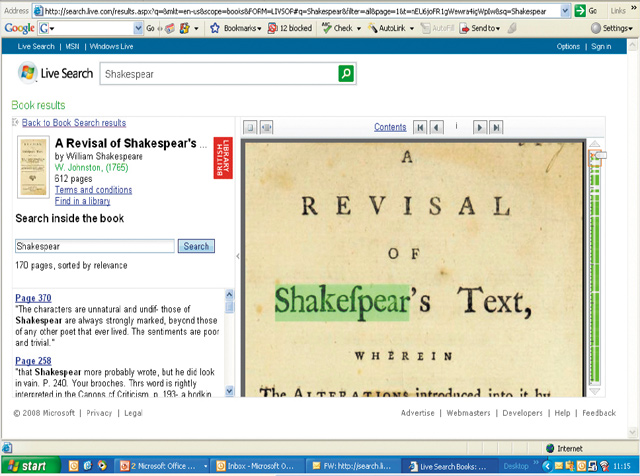Open the MSN link in blue header

72,47
